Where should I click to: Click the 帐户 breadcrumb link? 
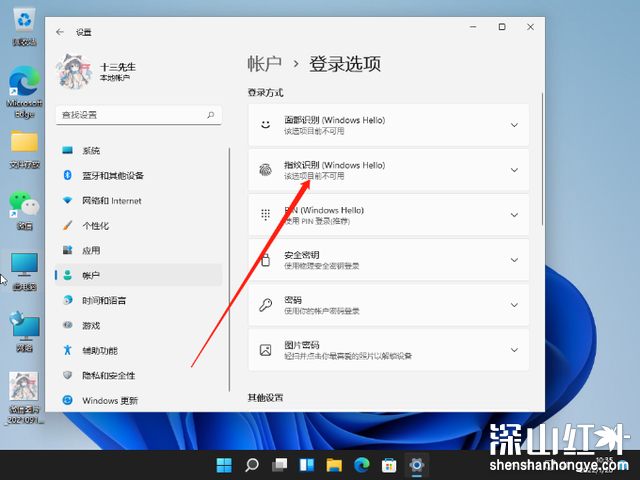coord(264,64)
